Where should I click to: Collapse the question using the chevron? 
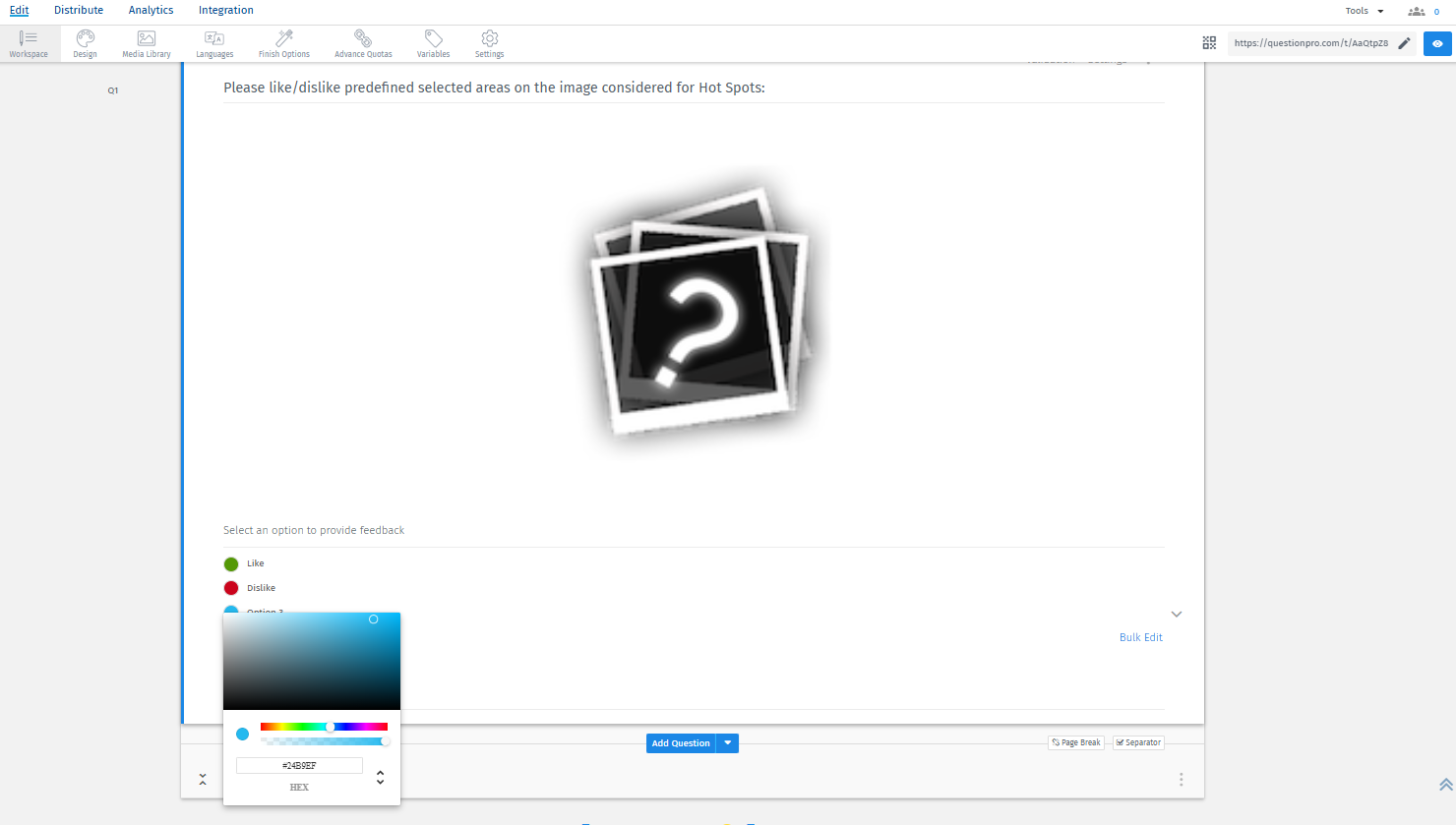pyautogui.click(x=1177, y=614)
